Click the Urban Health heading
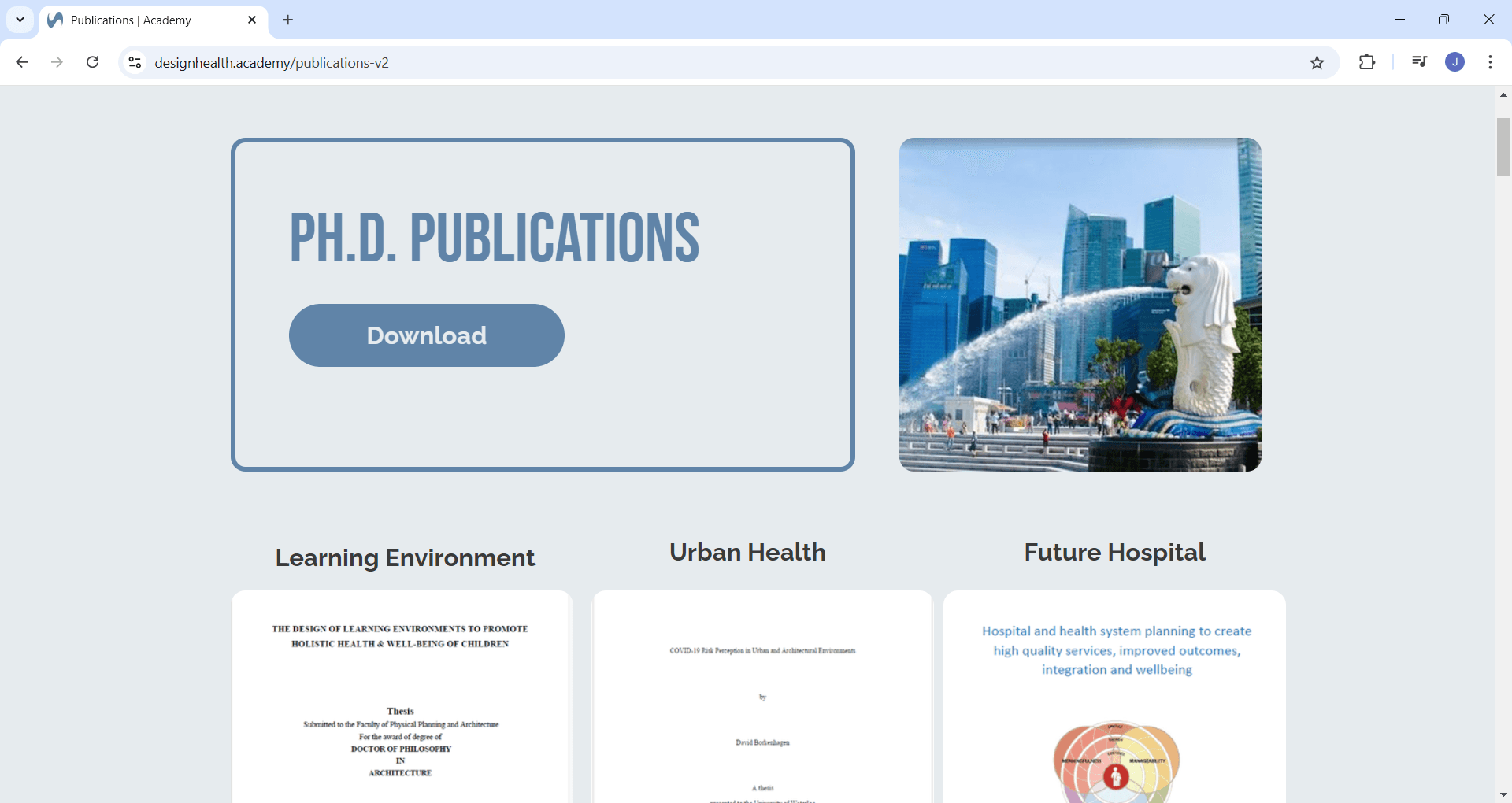 pos(747,552)
